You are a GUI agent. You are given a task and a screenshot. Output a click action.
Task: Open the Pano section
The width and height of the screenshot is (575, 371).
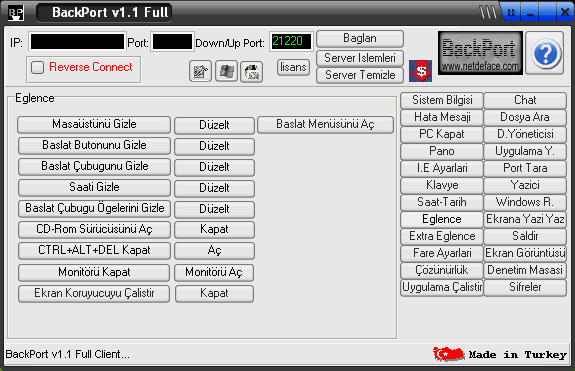(442, 151)
